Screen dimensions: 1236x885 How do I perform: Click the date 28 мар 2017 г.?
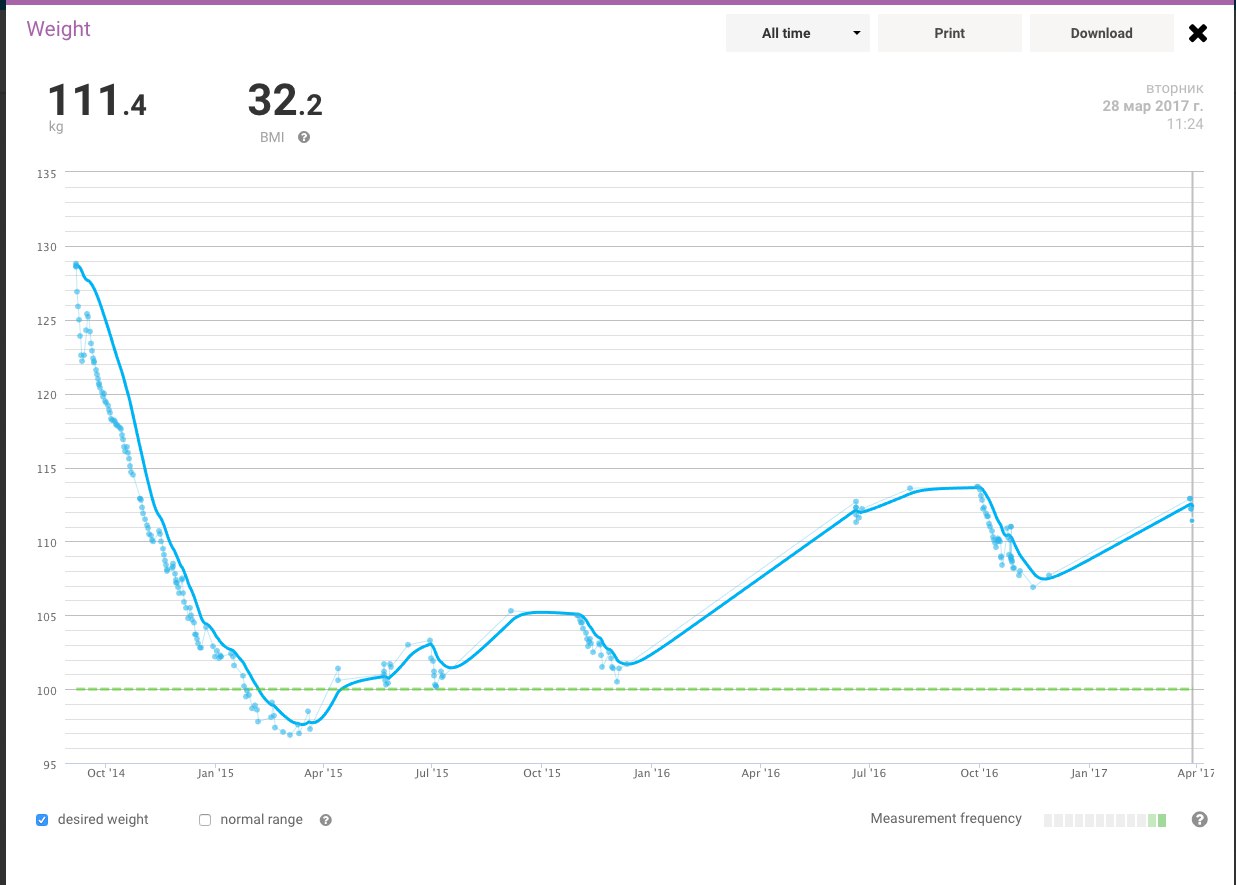(x=1153, y=106)
